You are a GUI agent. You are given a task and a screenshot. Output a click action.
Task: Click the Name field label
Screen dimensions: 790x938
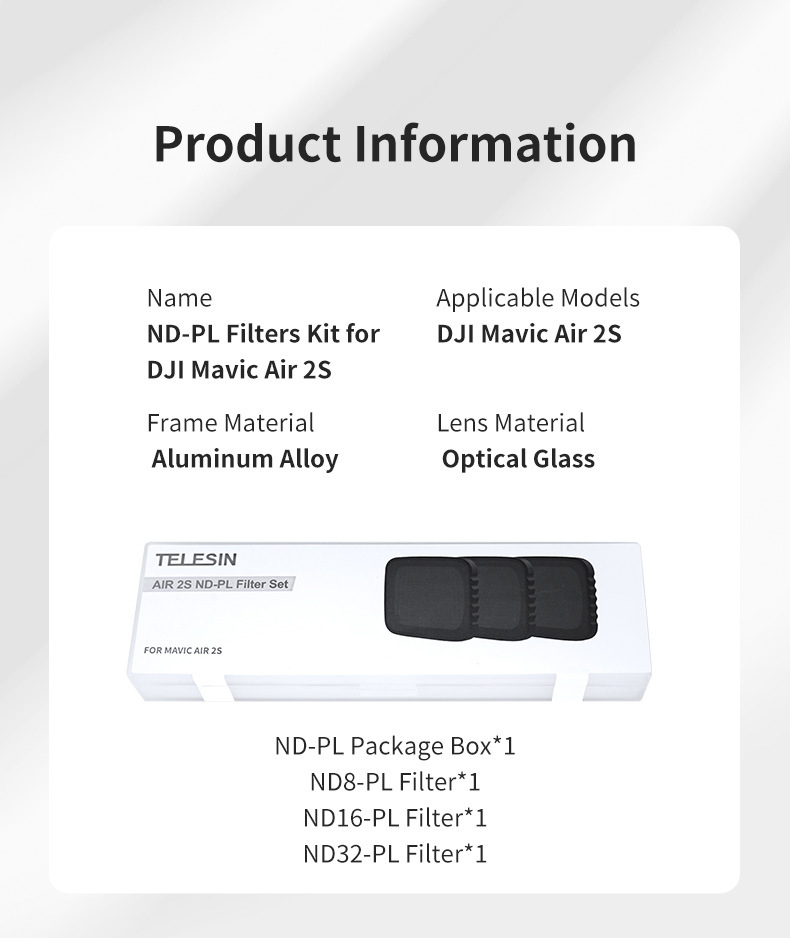(x=179, y=298)
